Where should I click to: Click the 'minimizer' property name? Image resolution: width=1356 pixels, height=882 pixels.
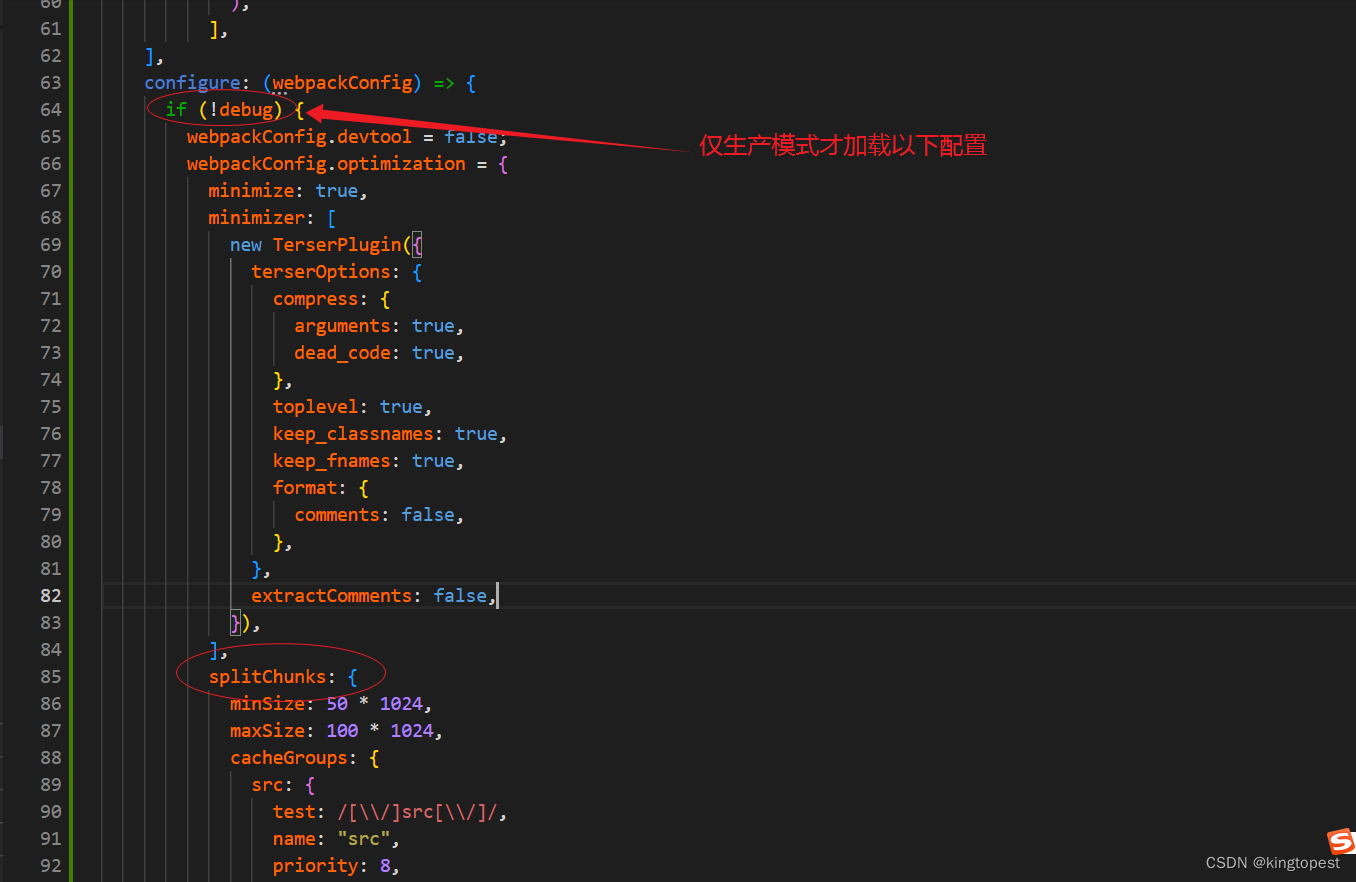tap(256, 217)
